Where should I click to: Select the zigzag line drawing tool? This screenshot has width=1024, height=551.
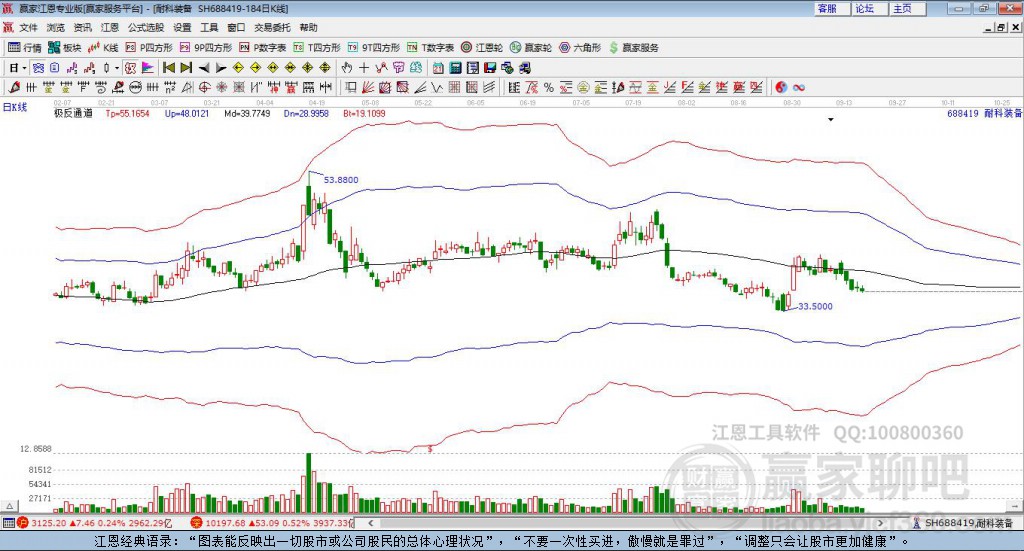(x=437, y=87)
